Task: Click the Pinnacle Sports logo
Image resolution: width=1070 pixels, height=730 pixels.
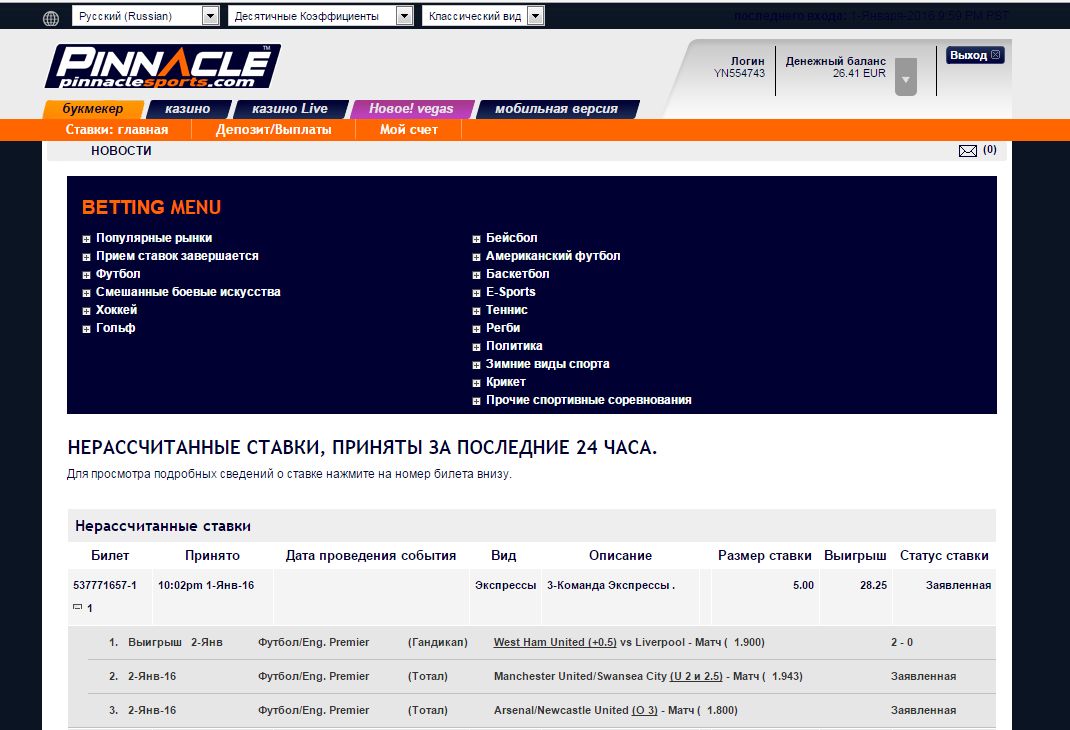Action: pyautogui.click(x=162, y=66)
